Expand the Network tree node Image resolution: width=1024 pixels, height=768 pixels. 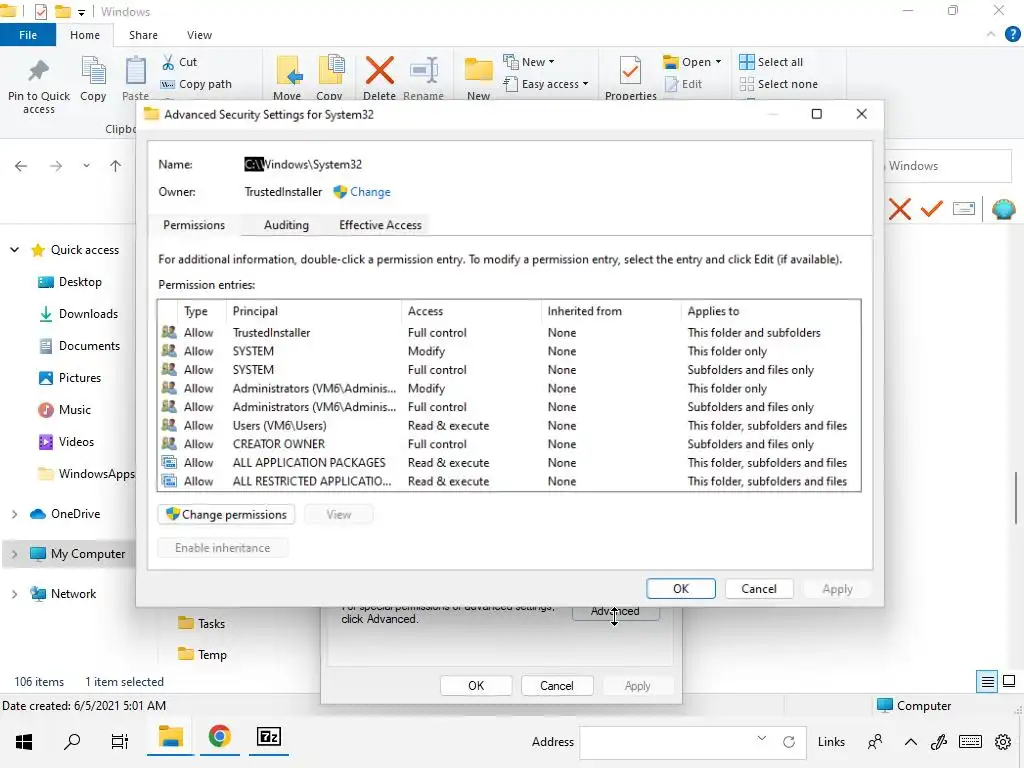click(14, 594)
